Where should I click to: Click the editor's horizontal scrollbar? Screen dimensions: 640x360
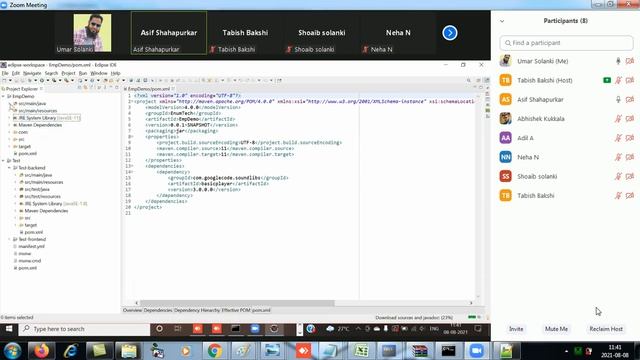[x=237, y=303]
